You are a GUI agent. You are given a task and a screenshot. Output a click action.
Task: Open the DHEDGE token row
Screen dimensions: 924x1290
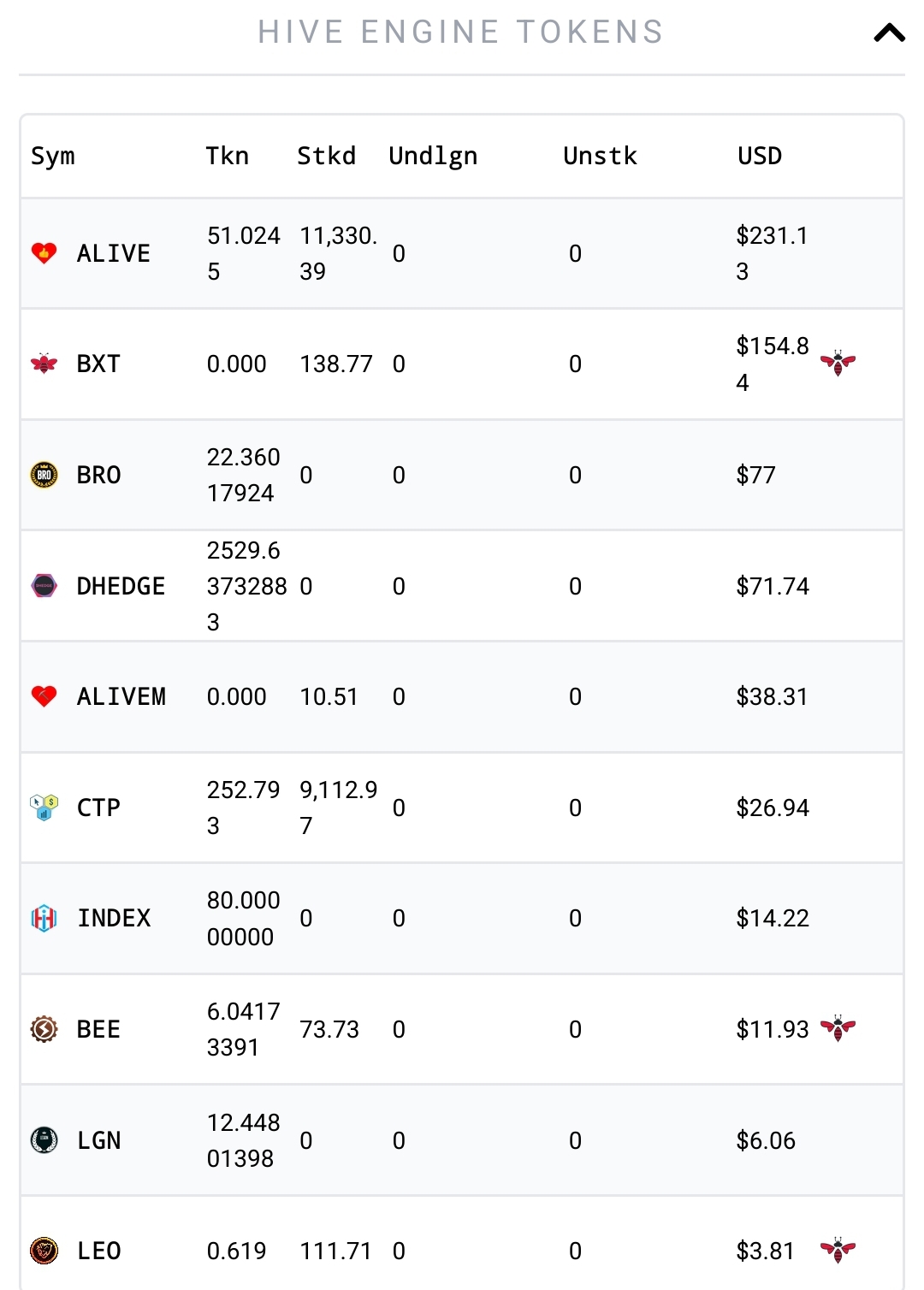[462, 586]
